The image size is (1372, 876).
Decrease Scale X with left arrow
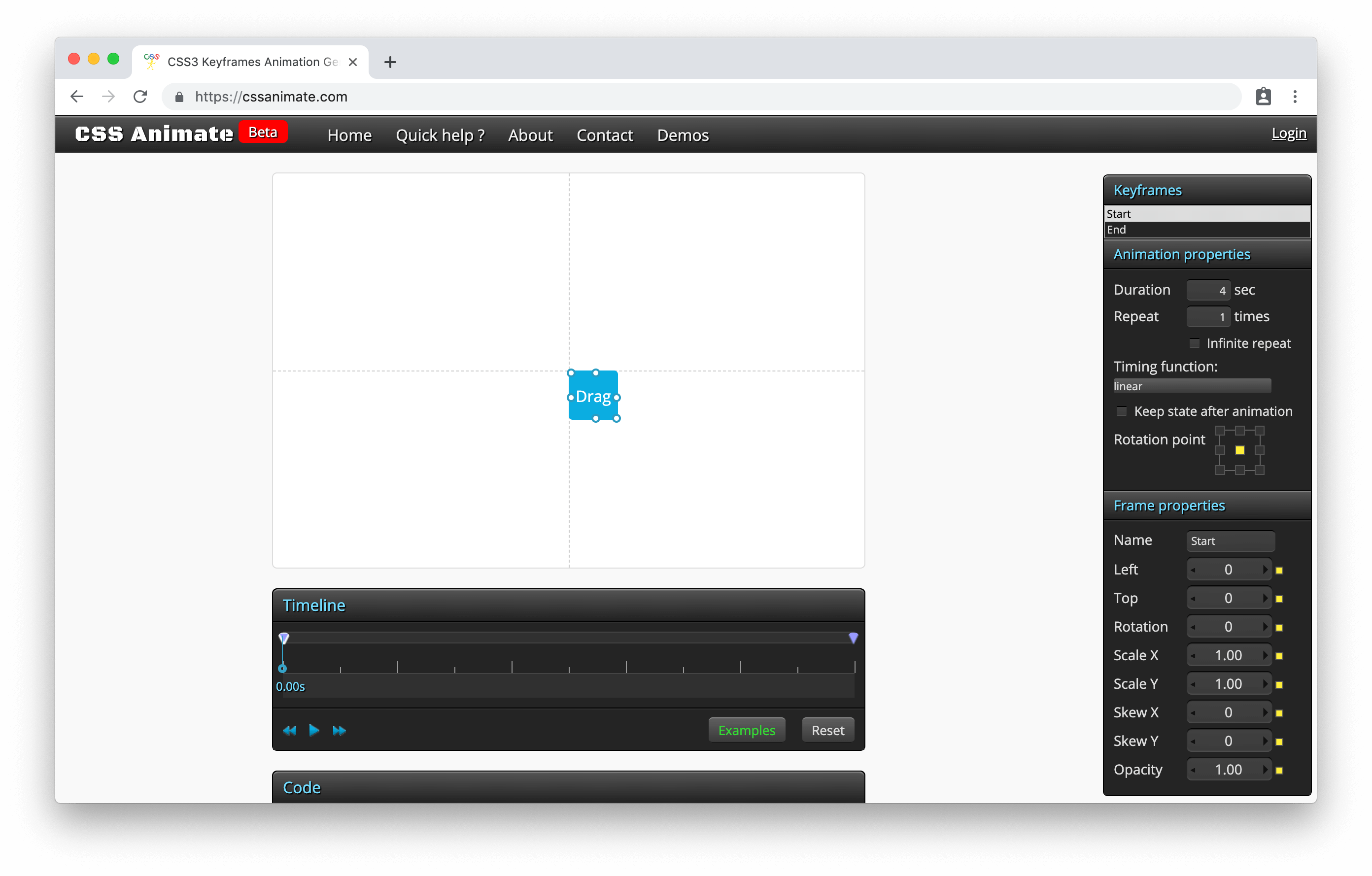(1193, 656)
